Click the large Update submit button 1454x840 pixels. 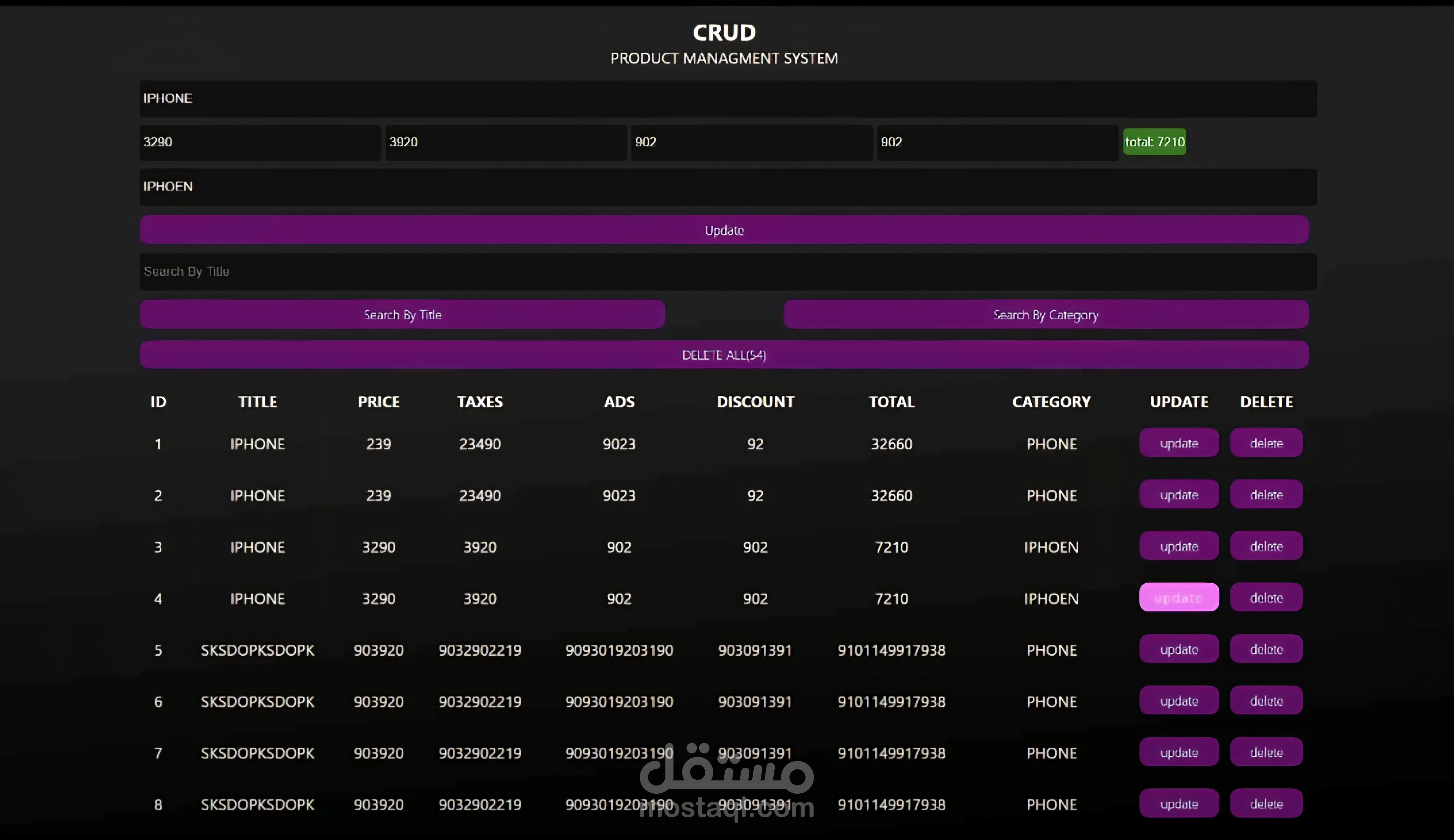coord(724,230)
